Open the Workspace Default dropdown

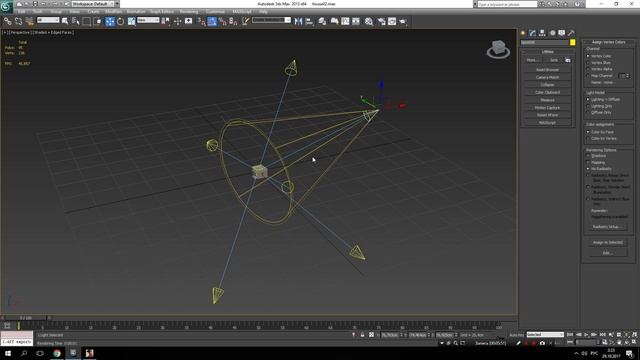(93, 4)
